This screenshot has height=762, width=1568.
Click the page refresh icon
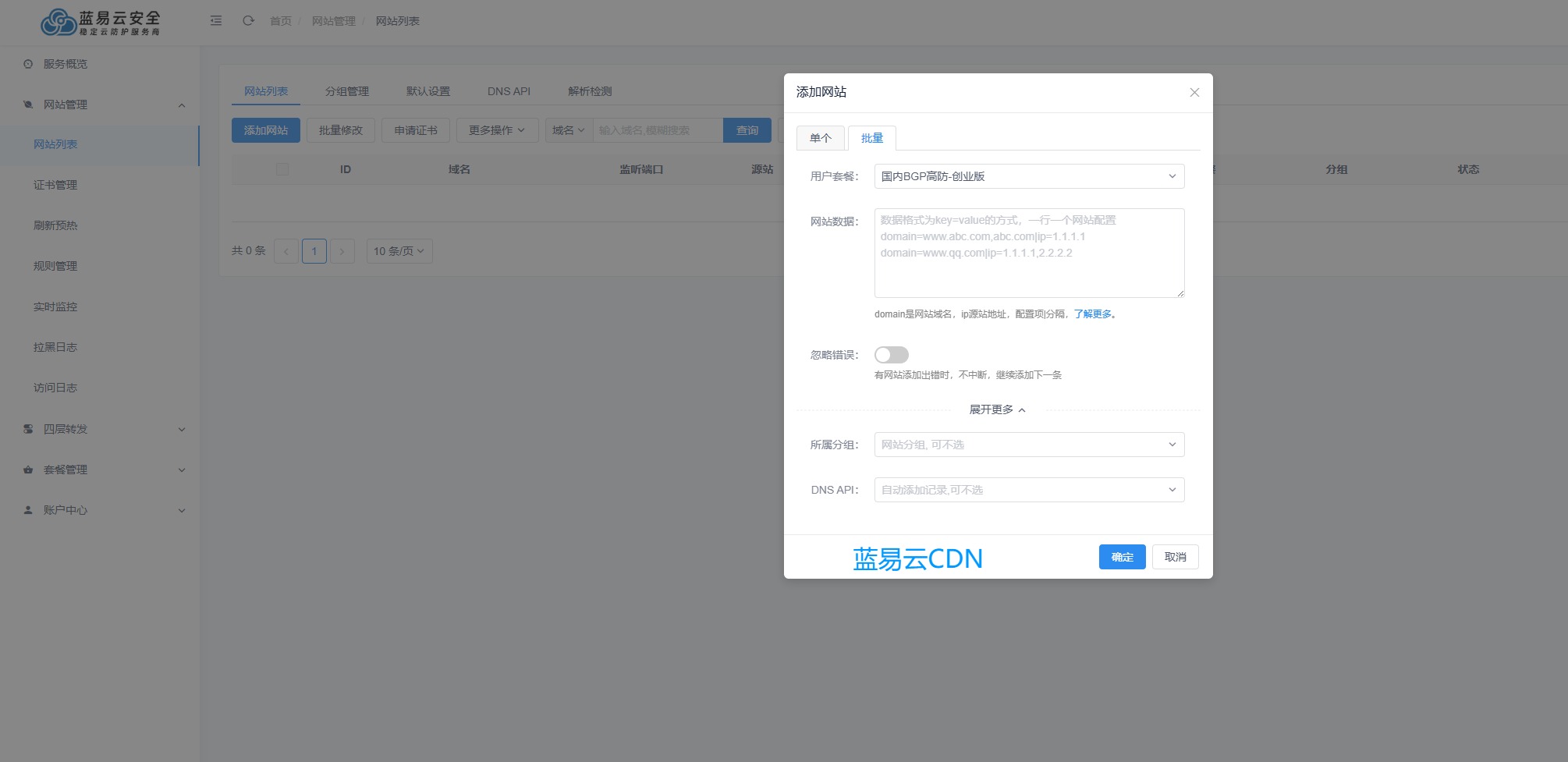pos(248,21)
